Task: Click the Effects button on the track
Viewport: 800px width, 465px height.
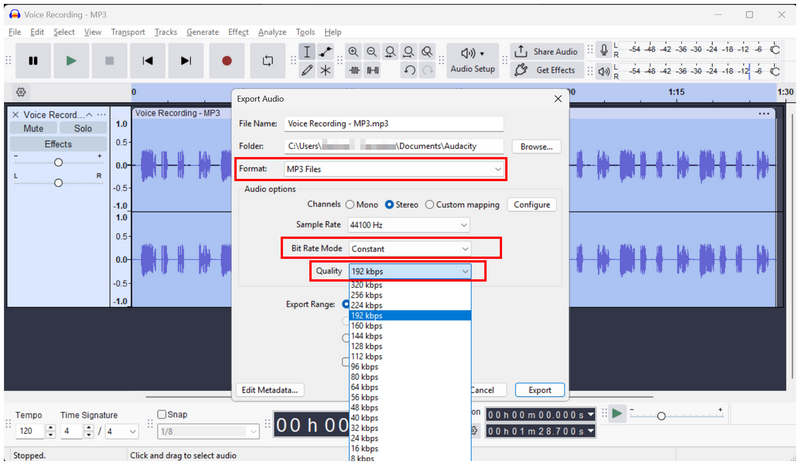Action: click(58, 144)
